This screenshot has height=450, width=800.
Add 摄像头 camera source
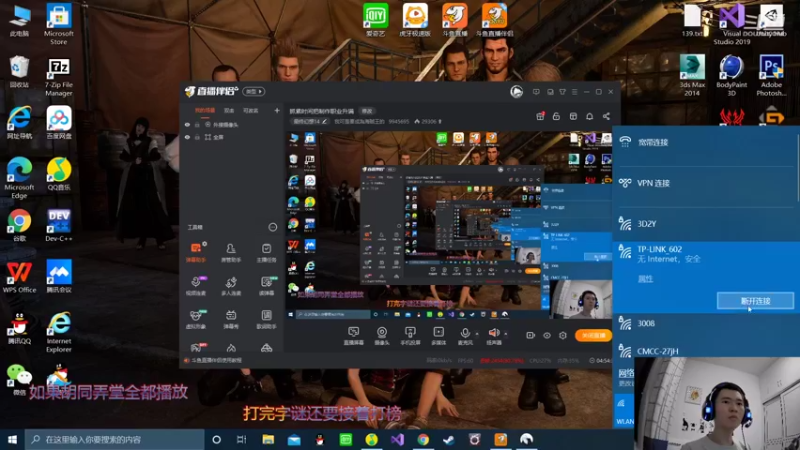click(x=382, y=336)
